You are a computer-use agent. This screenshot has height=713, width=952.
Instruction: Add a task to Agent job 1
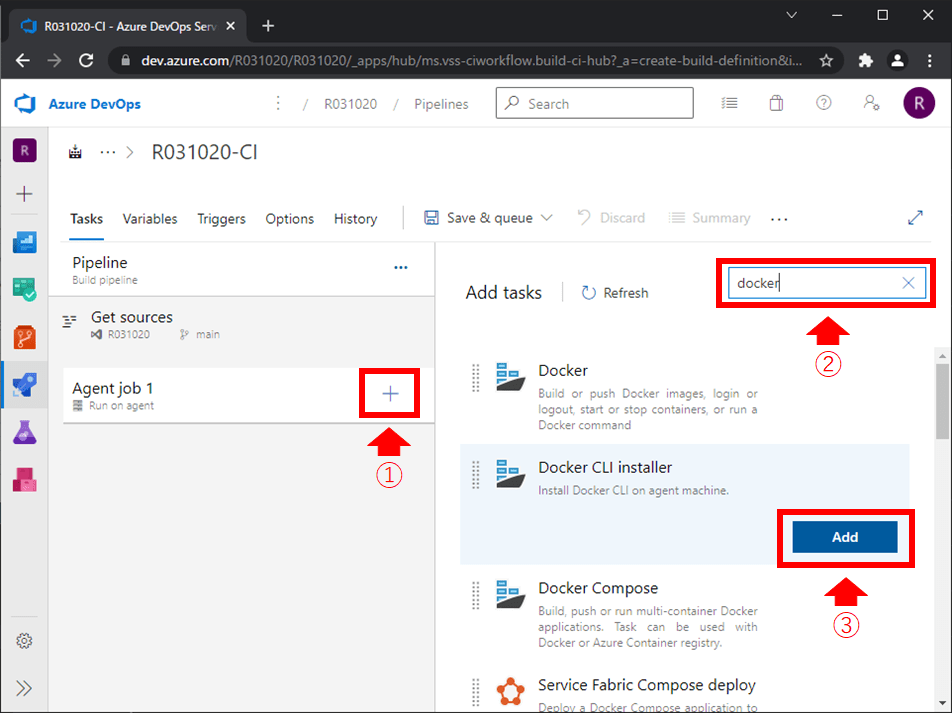click(390, 394)
